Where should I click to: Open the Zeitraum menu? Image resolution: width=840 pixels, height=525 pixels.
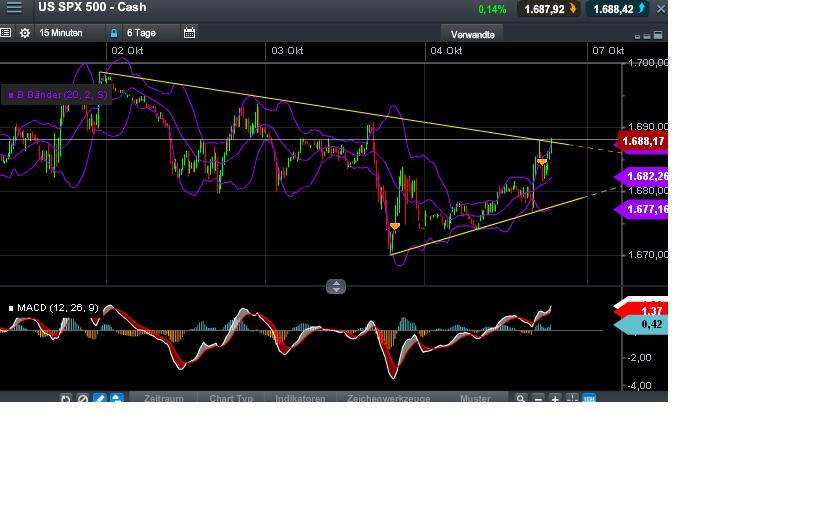[x=163, y=398]
